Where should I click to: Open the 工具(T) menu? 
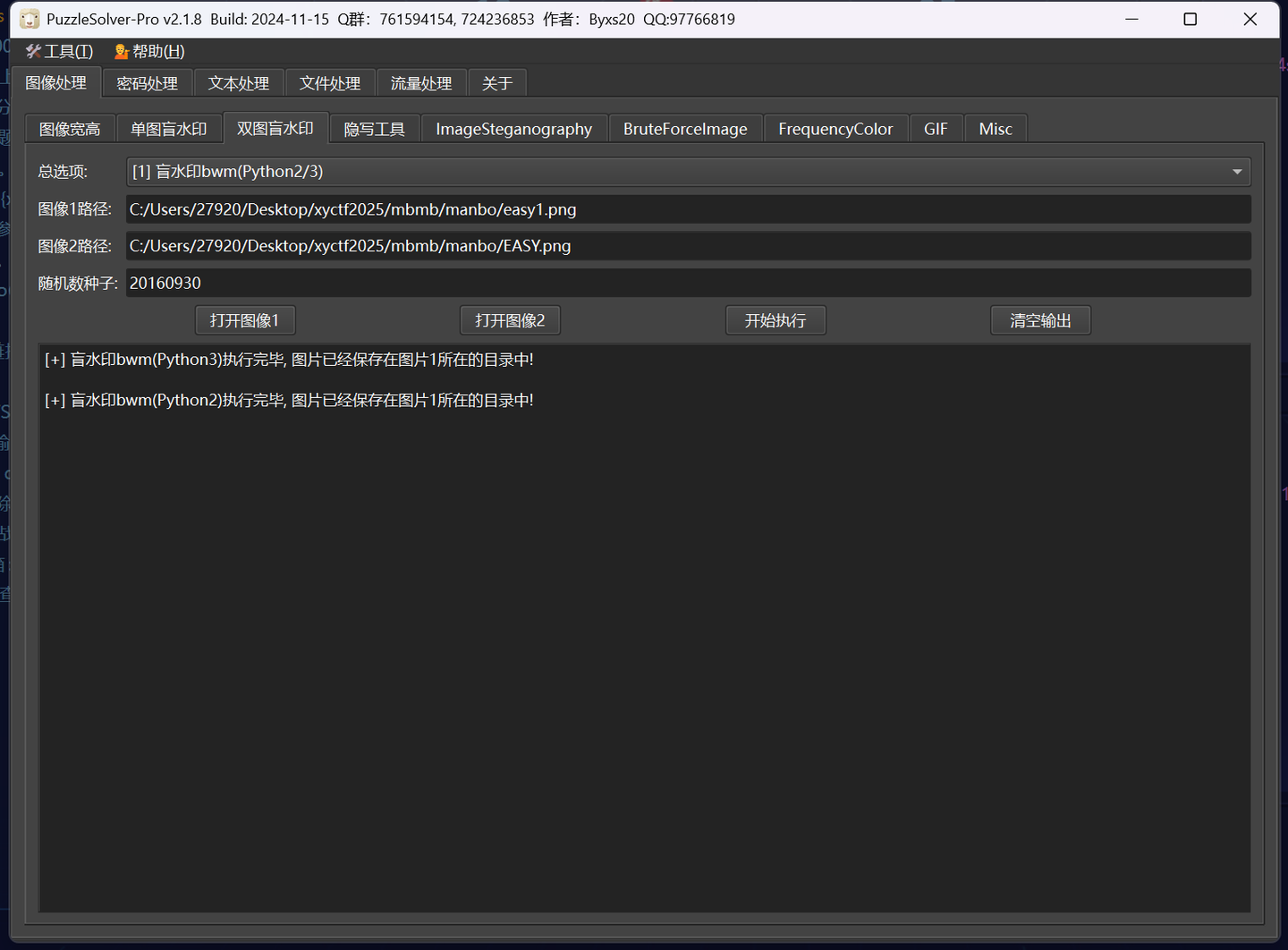point(60,51)
